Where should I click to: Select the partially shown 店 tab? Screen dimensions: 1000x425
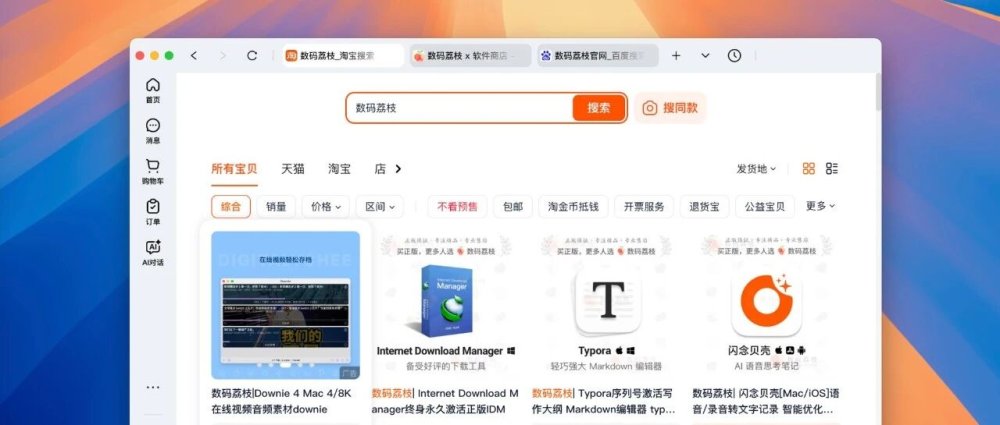[x=380, y=169]
